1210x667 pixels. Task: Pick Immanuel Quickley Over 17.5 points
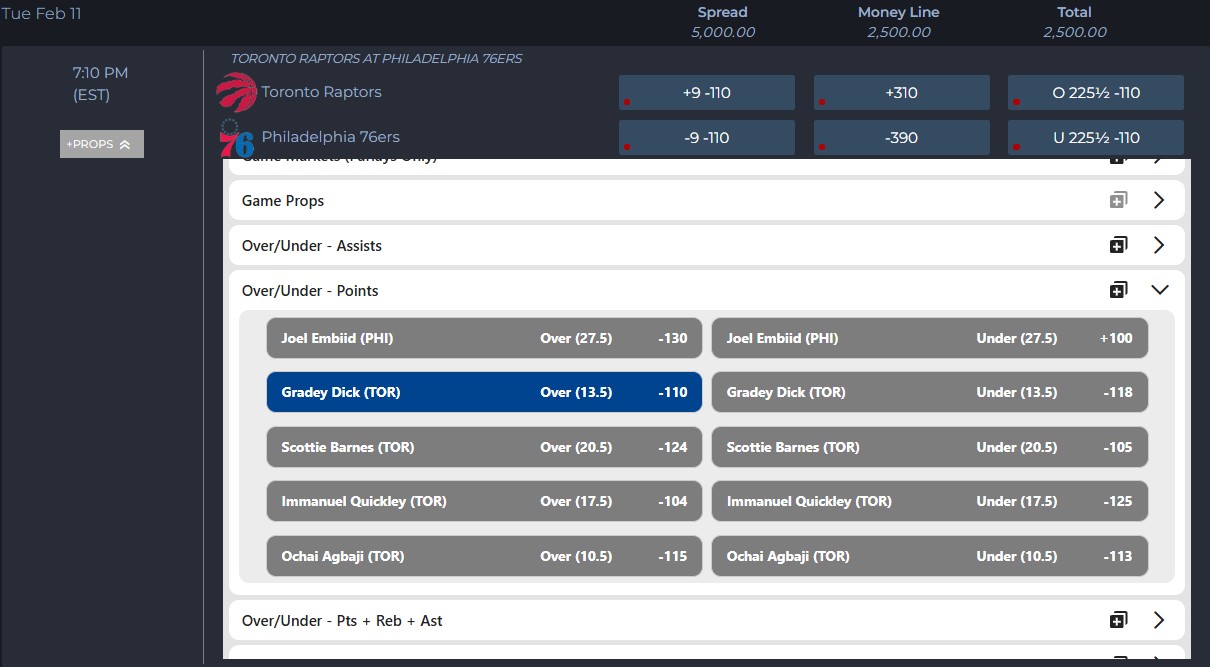(x=484, y=501)
